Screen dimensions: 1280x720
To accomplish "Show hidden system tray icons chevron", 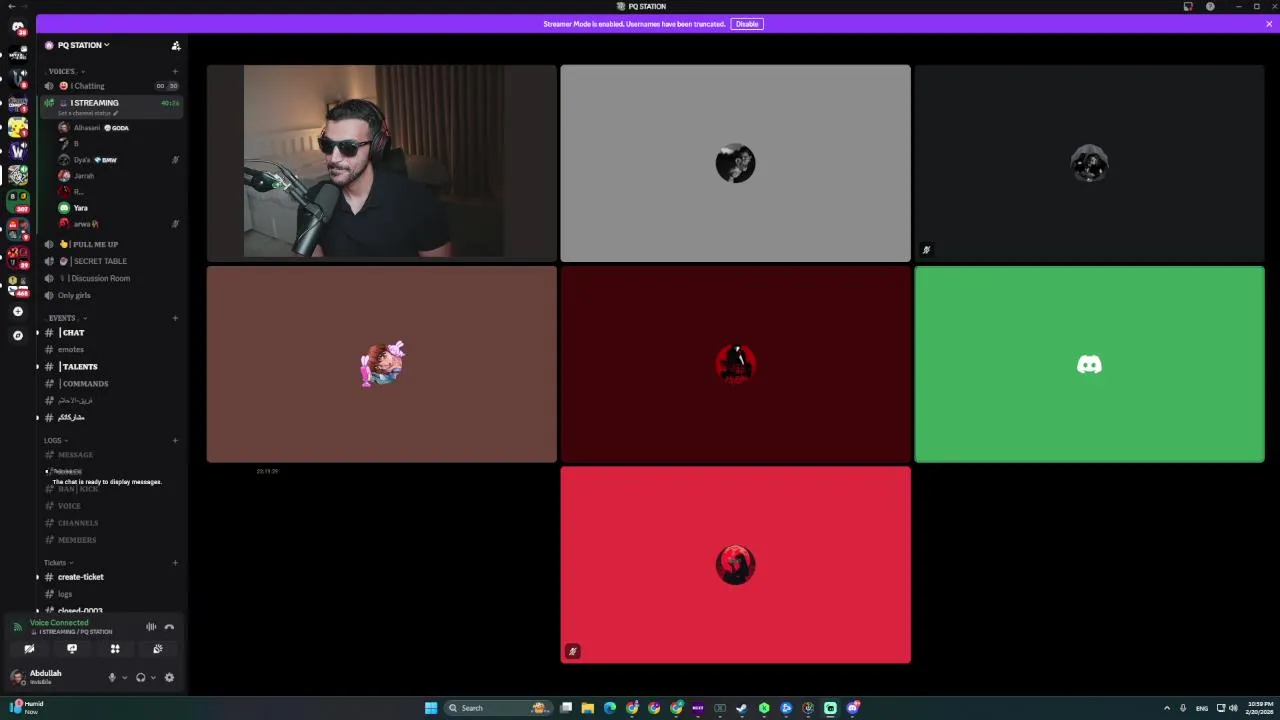I will 1166,708.
